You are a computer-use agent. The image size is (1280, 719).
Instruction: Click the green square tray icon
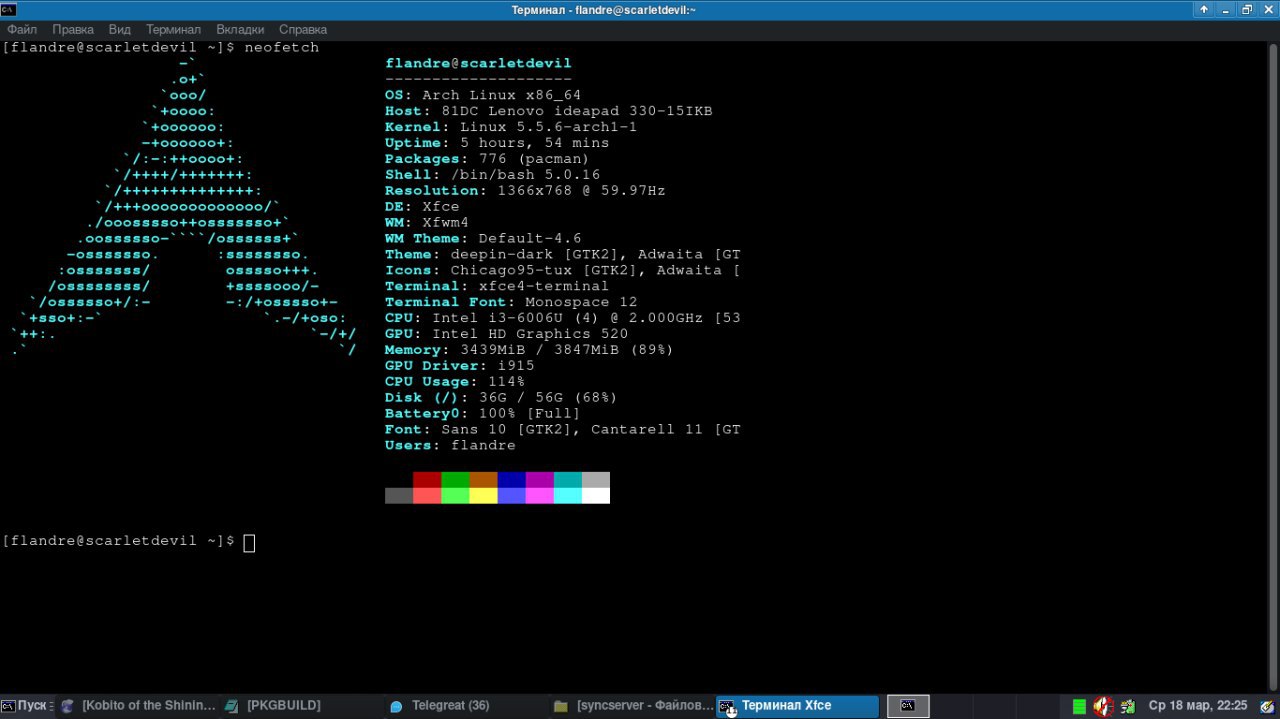pos(1079,706)
